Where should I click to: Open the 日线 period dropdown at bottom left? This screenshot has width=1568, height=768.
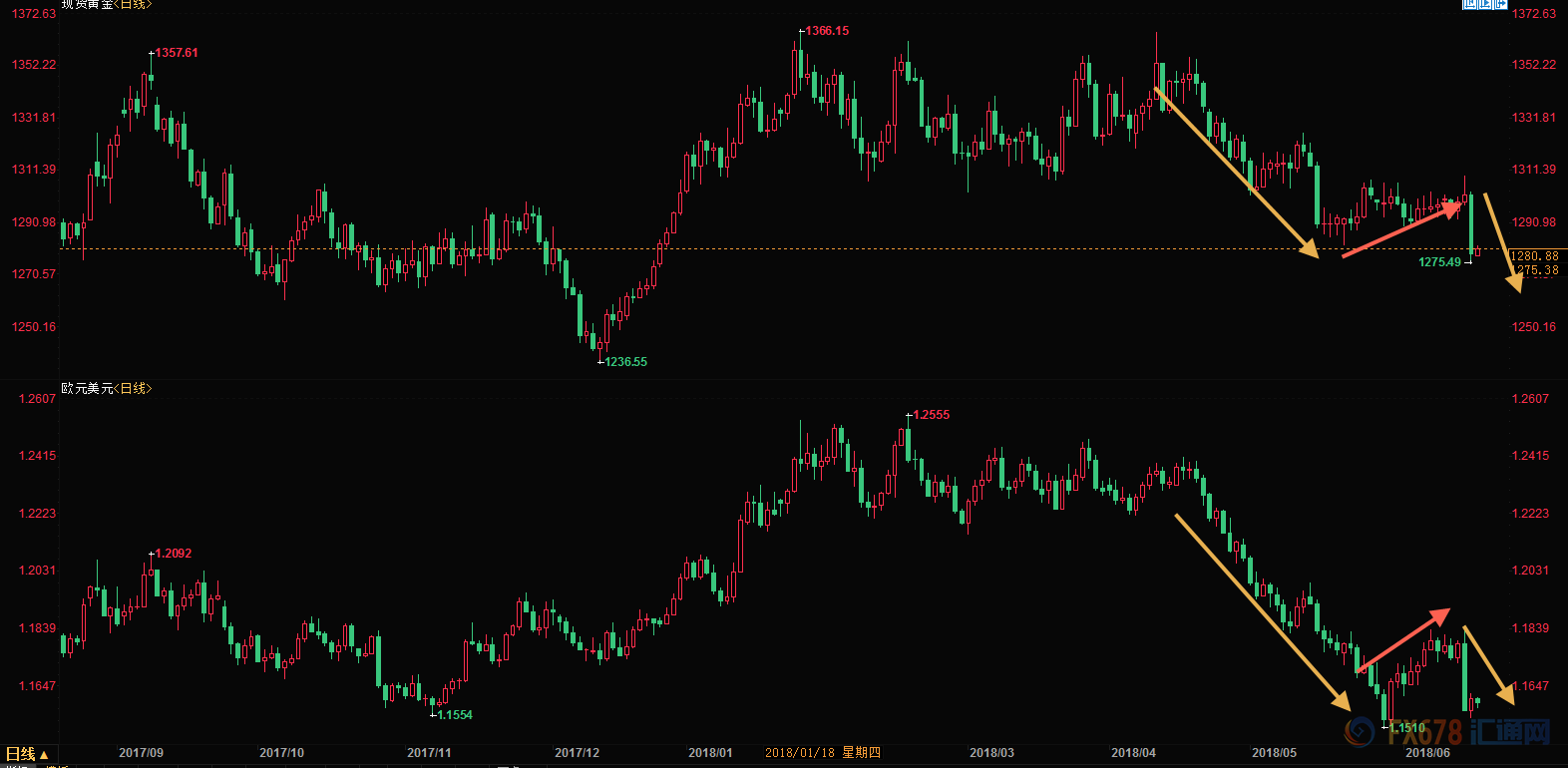27,754
